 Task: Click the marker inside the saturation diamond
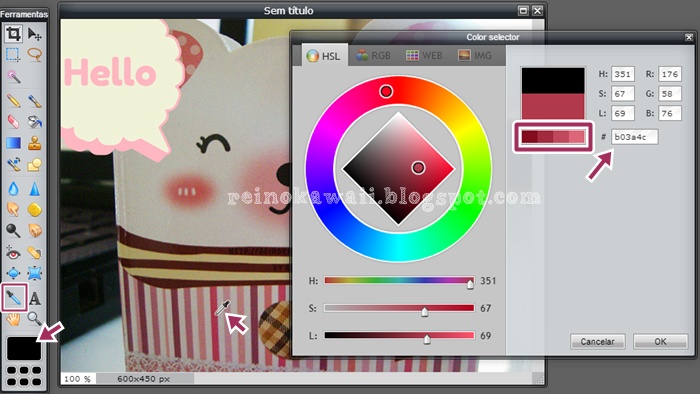[x=418, y=167]
